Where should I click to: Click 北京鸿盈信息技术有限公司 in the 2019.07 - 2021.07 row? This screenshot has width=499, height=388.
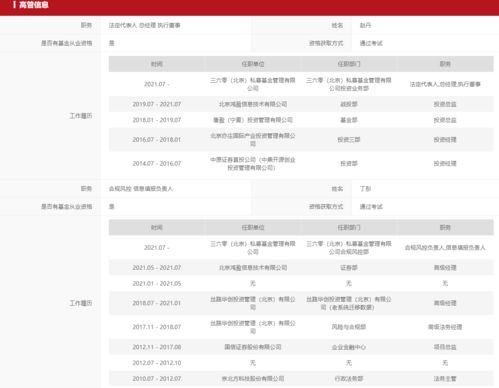[x=253, y=104]
